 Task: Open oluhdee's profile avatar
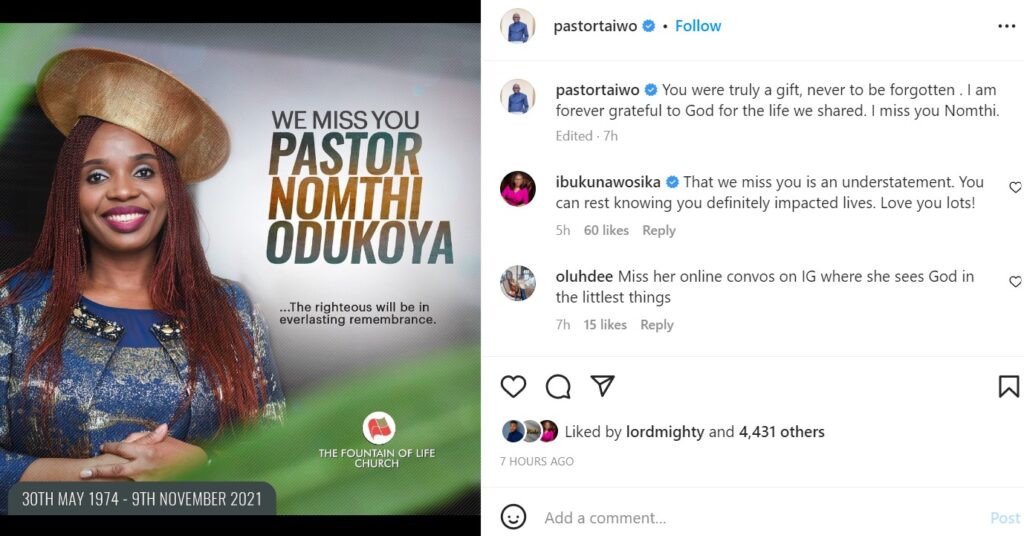[518, 283]
